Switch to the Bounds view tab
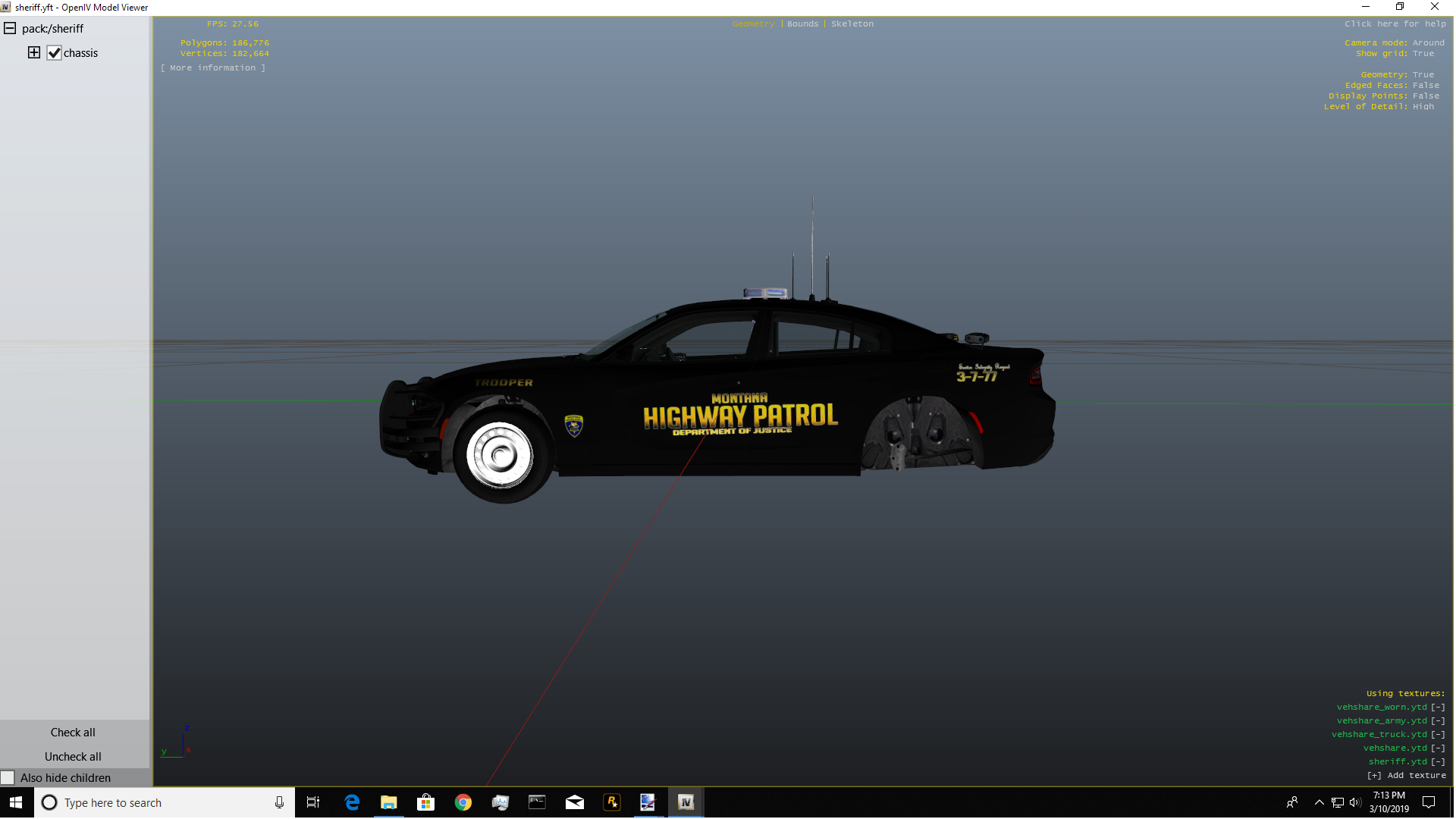1456x819 pixels. pos(802,24)
